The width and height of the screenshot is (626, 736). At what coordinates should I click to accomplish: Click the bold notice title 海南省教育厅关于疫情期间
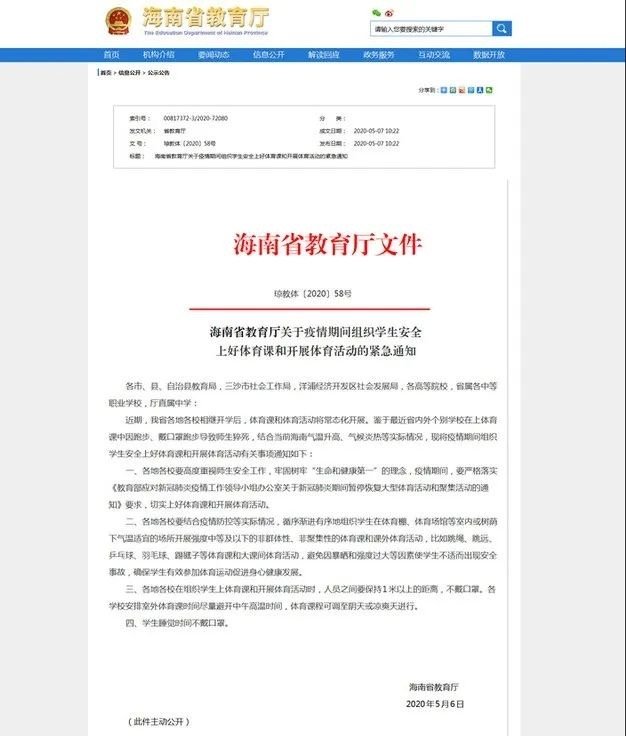tap(315, 332)
